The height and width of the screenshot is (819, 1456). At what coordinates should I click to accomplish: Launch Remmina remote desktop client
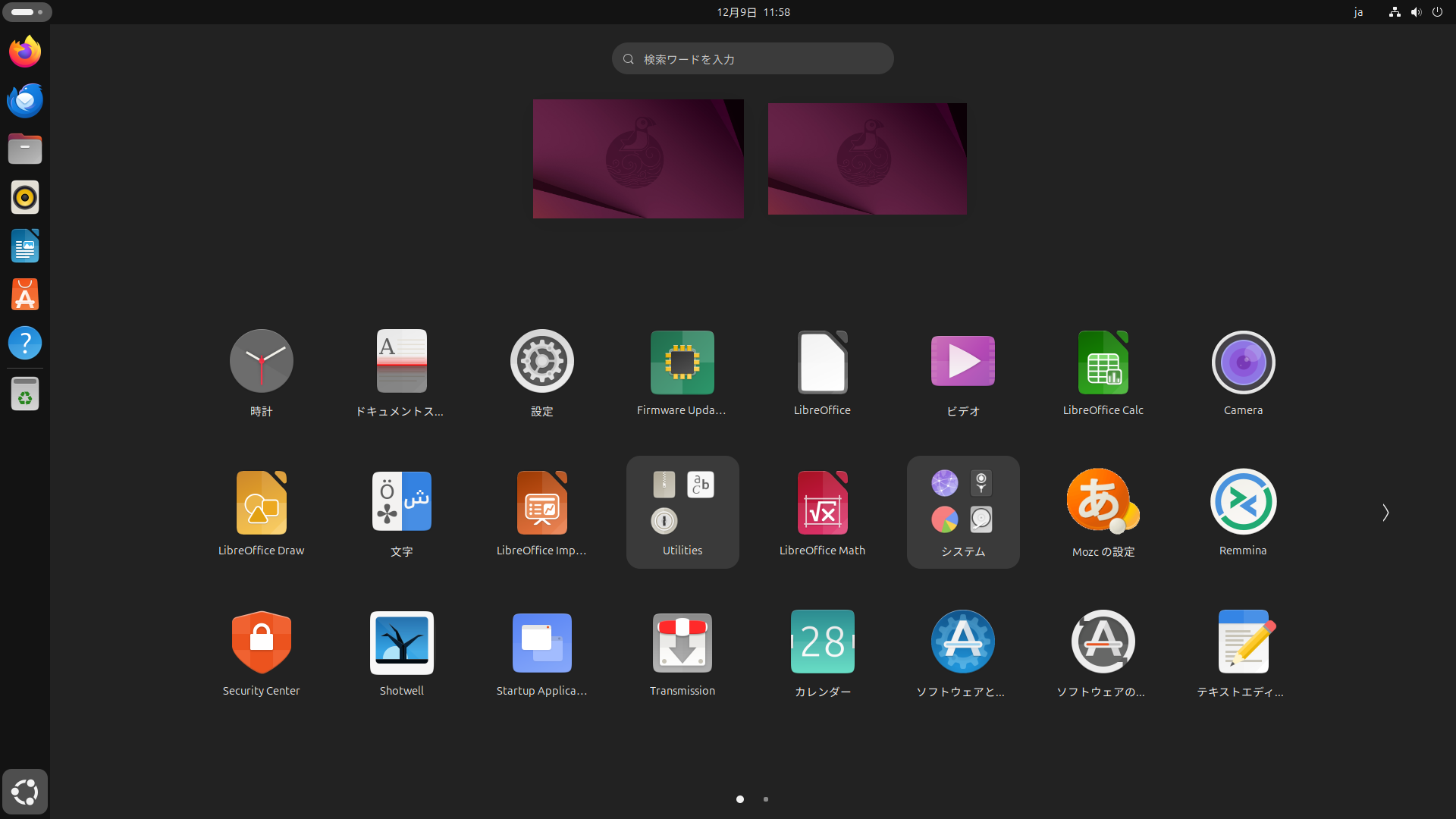pyautogui.click(x=1242, y=501)
